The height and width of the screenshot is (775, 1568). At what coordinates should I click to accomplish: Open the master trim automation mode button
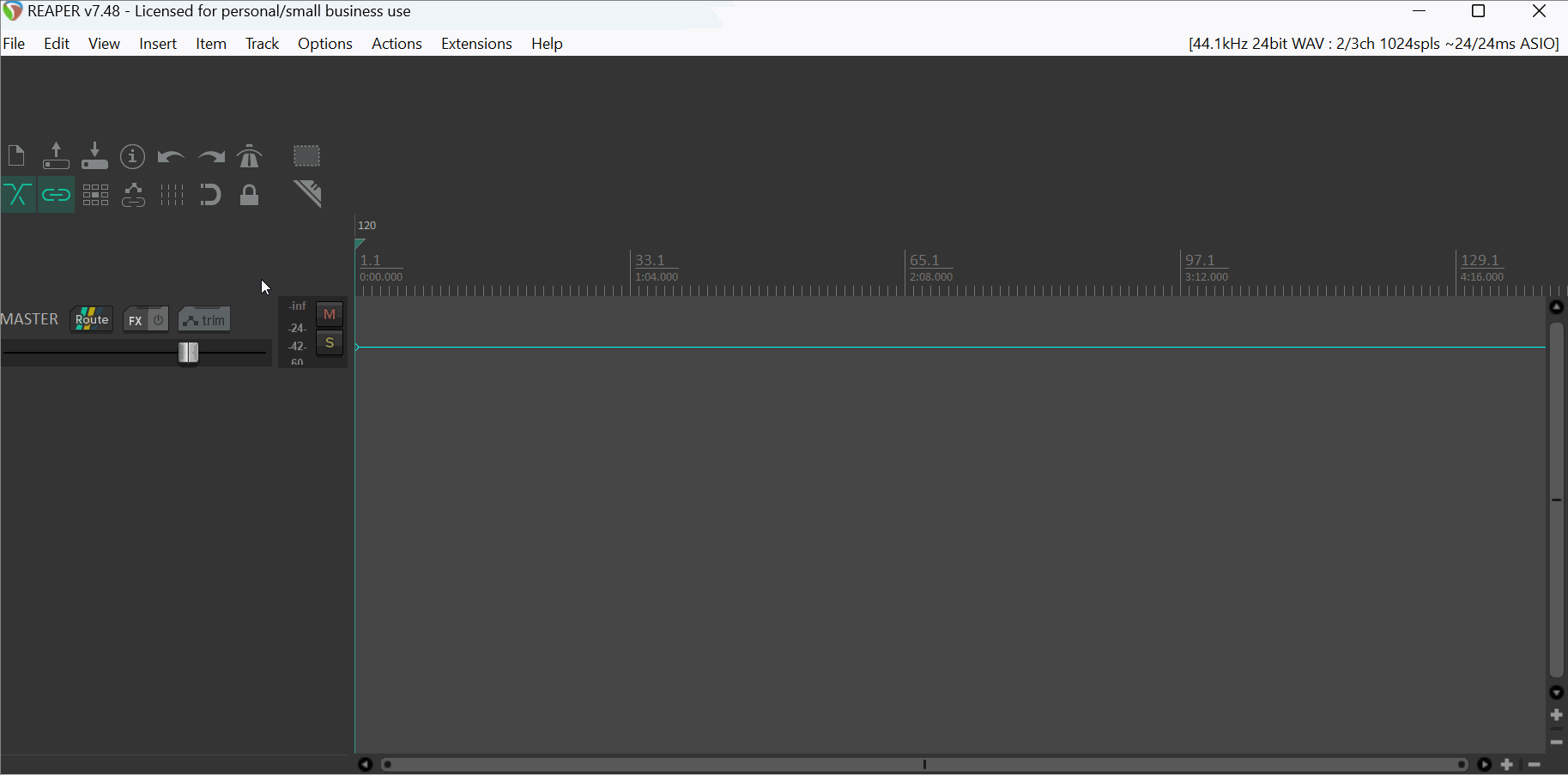click(x=204, y=320)
